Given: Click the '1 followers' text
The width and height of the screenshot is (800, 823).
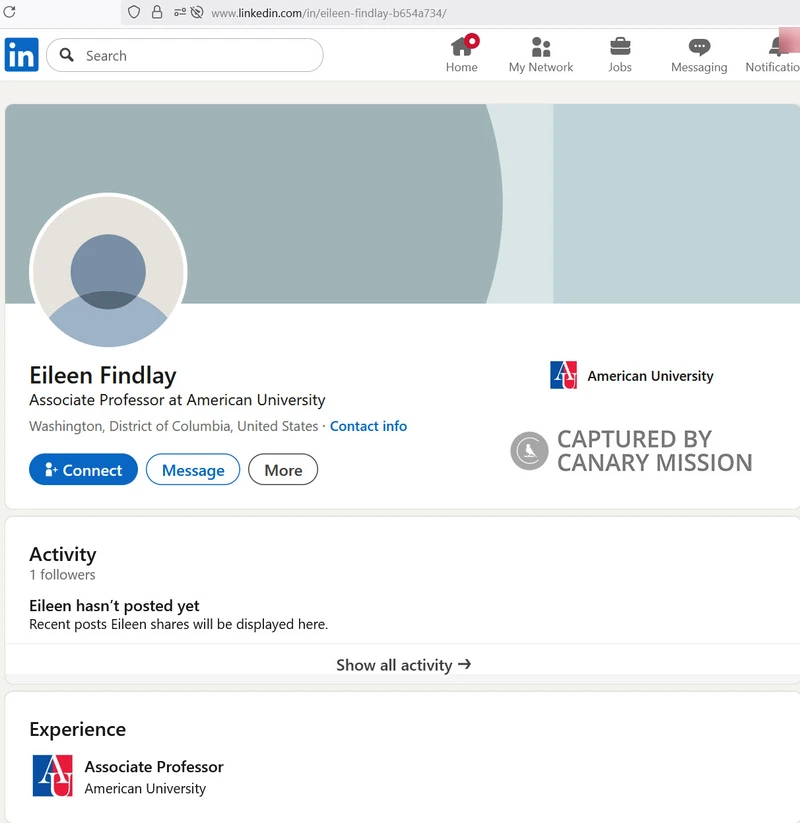Looking at the screenshot, I should [x=62, y=575].
